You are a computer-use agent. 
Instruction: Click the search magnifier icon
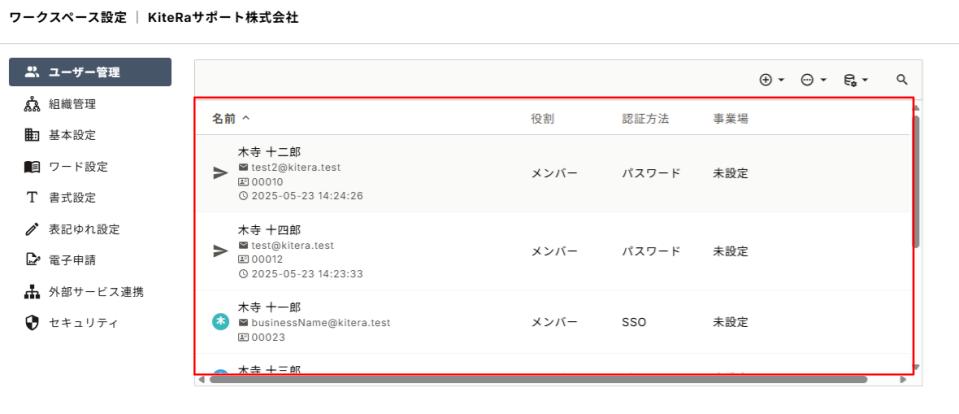point(902,79)
